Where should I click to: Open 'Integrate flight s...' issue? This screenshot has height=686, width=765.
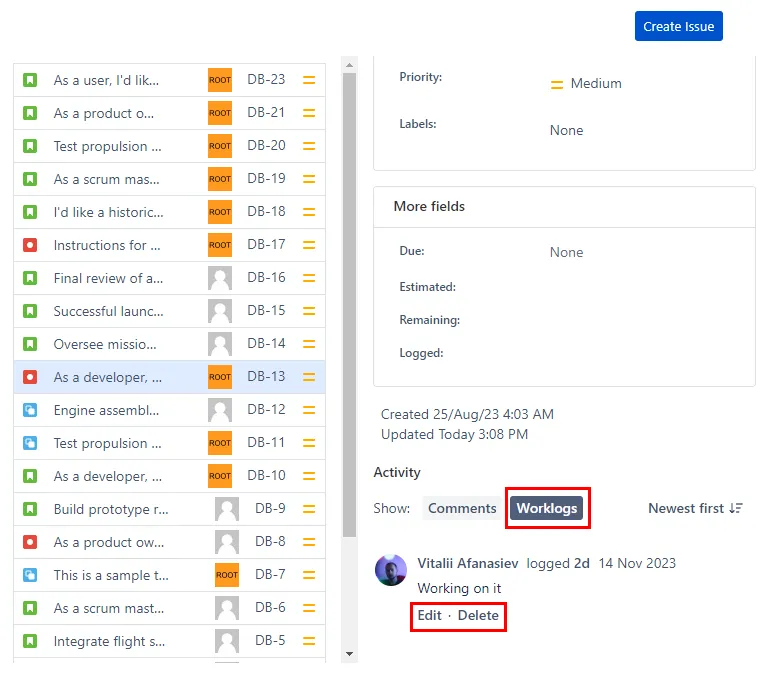pyautogui.click(x=109, y=641)
